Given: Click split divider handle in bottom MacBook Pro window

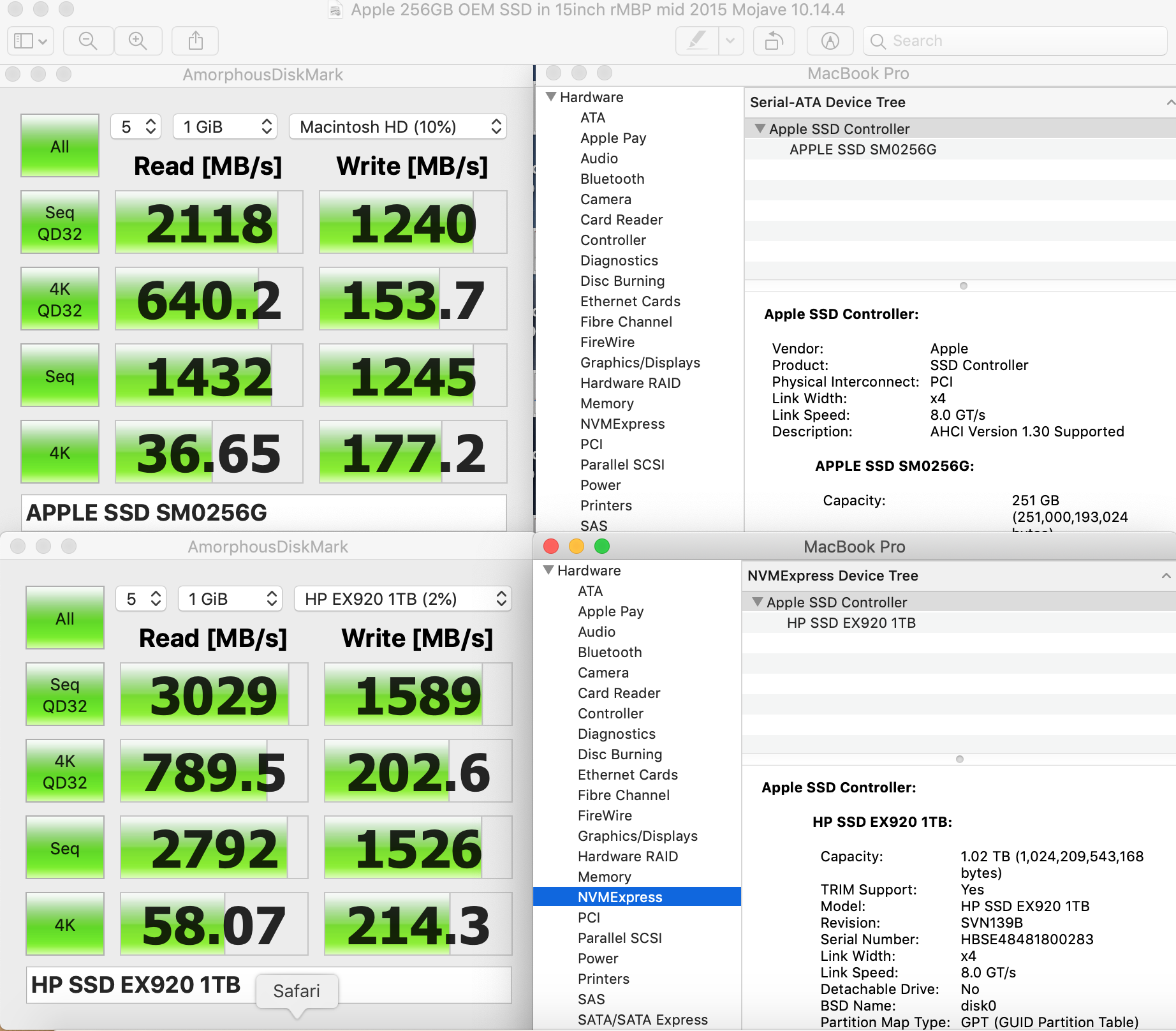Looking at the screenshot, I should [959, 759].
